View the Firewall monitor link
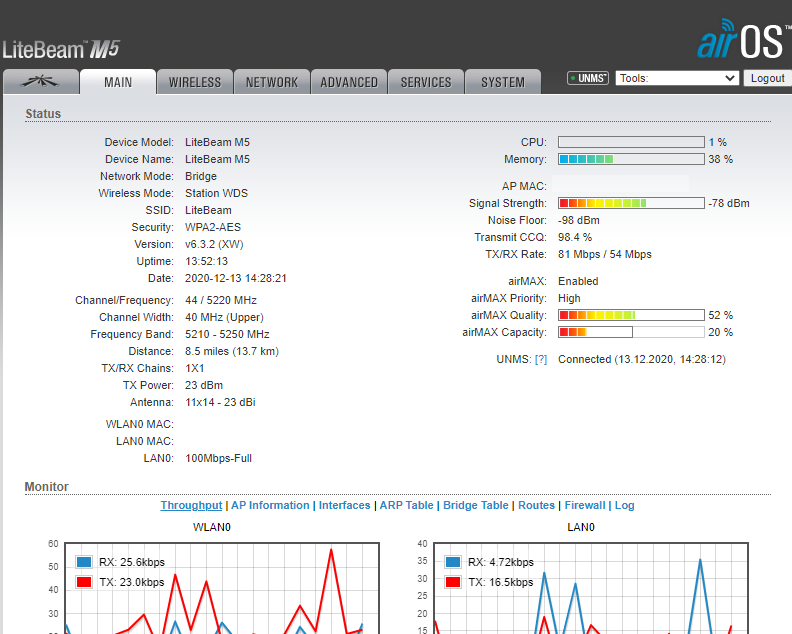 [585, 505]
